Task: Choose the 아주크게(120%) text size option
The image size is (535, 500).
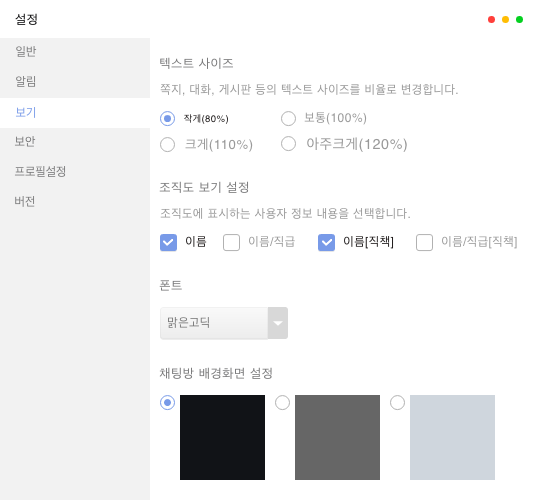Action: 288,144
